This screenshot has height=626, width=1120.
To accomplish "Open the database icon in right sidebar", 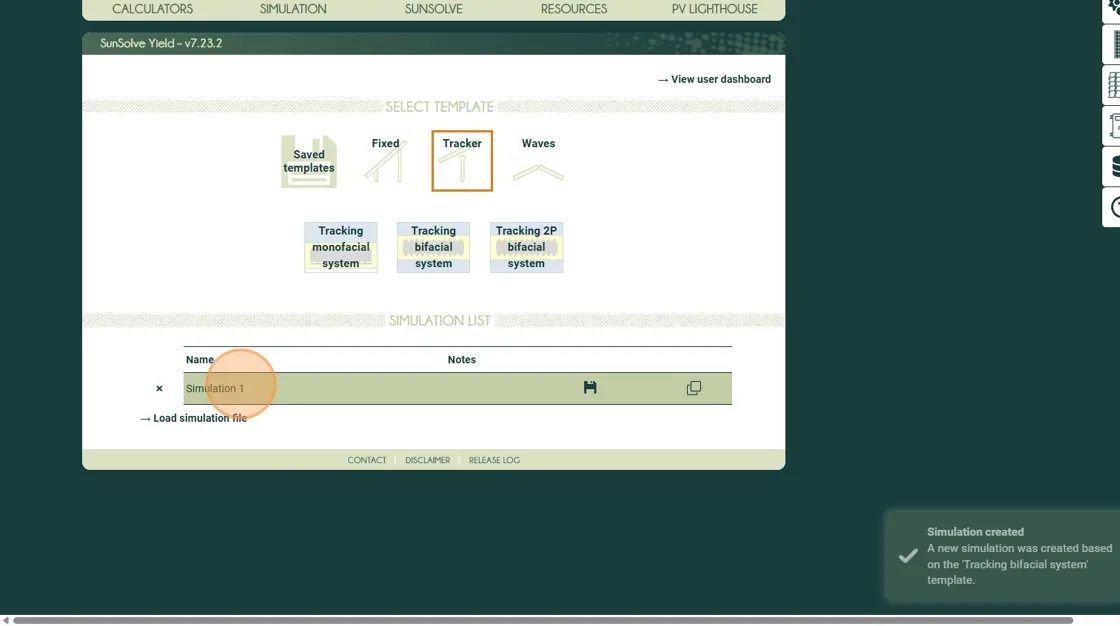I will pyautogui.click(x=1114, y=166).
